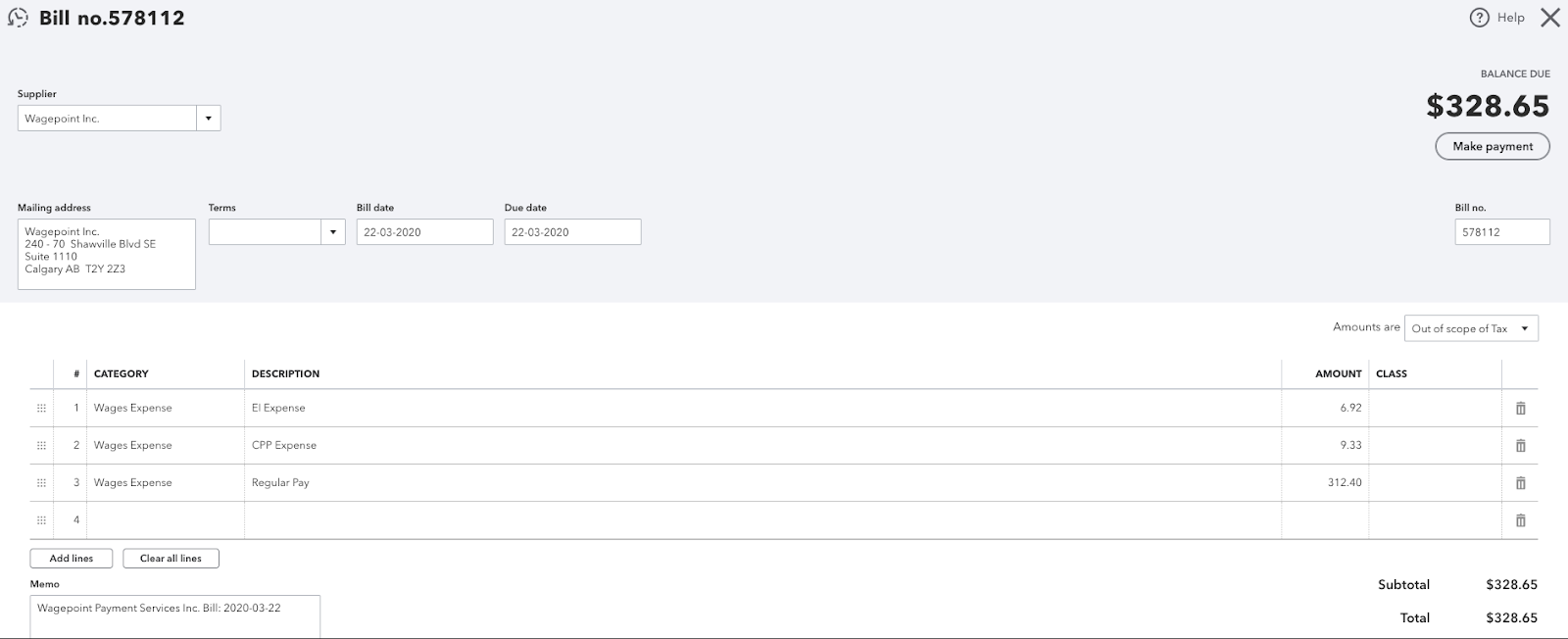Image resolution: width=1568 pixels, height=639 pixels.
Task: Grab drag handle of line 2
Action: click(41, 446)
